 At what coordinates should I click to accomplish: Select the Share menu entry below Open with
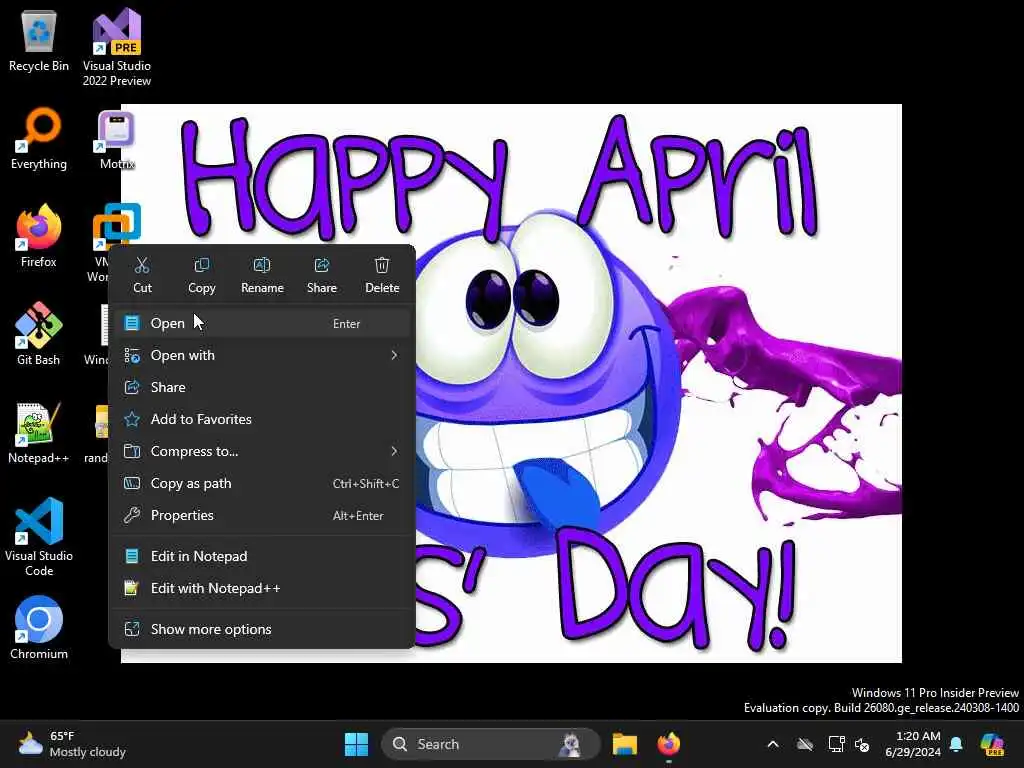(x=262, y=387)
